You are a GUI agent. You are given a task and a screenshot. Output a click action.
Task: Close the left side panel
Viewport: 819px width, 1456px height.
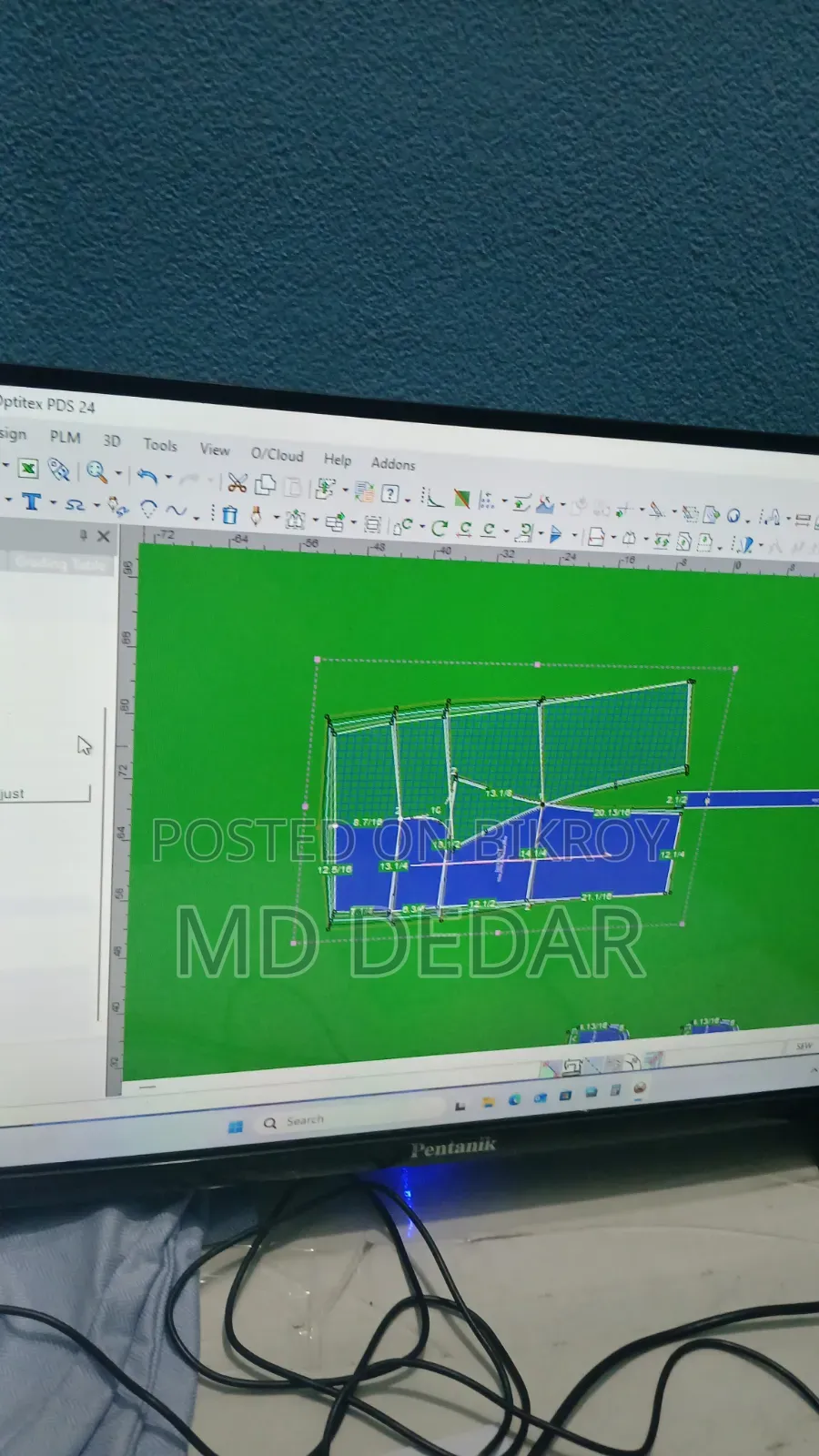tap(103, 536)
